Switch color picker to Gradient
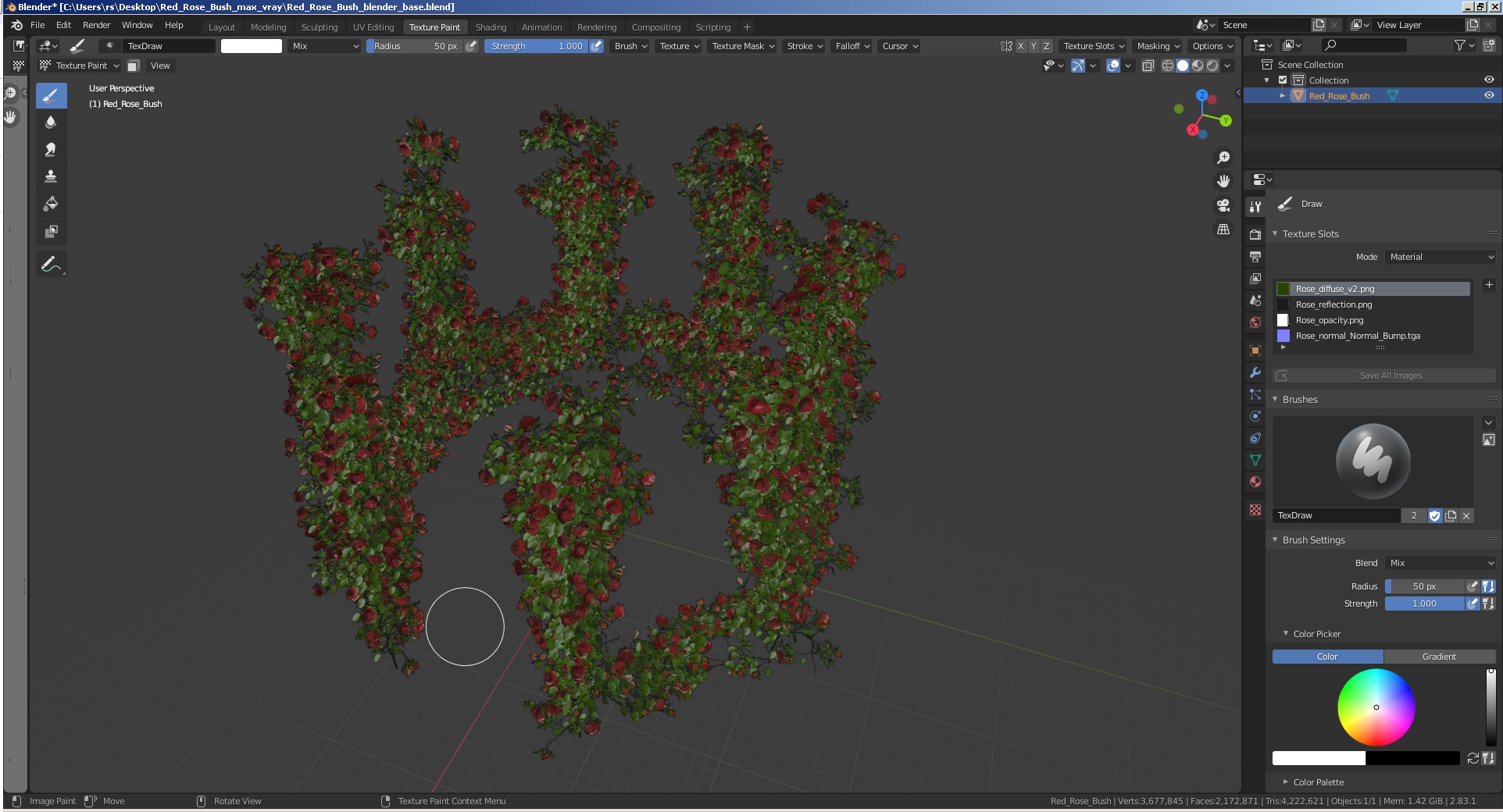Screen dimensions: 1503x812 coord(1439,657)
